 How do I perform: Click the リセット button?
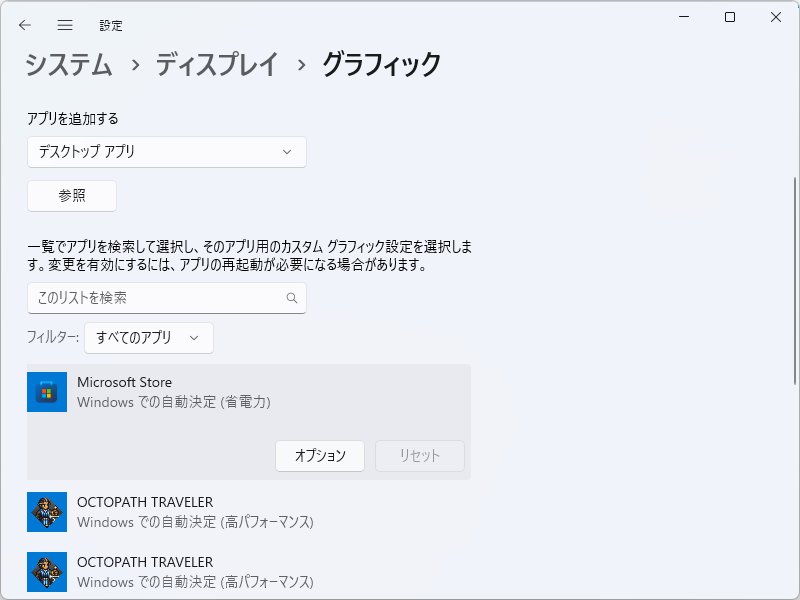[x=418, y=456]
